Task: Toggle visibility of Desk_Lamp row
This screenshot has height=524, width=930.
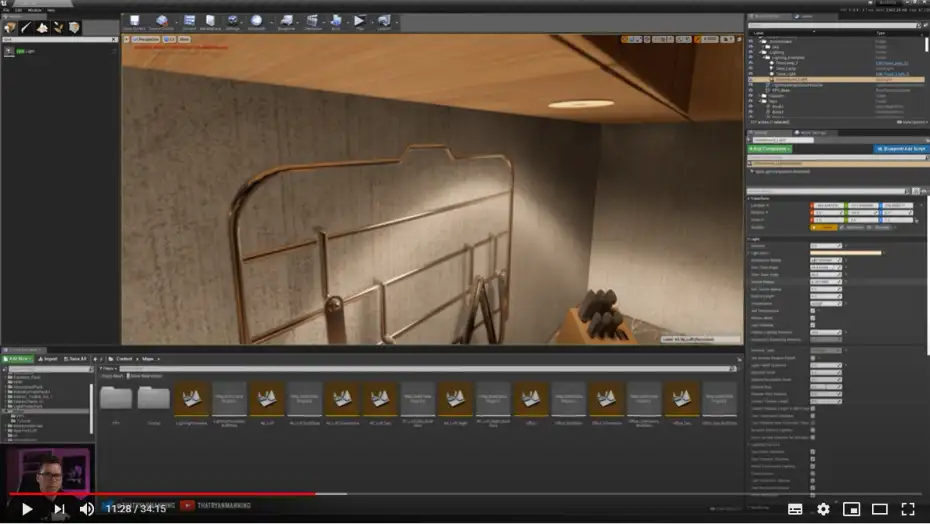Action: click(x=751, y=68)
